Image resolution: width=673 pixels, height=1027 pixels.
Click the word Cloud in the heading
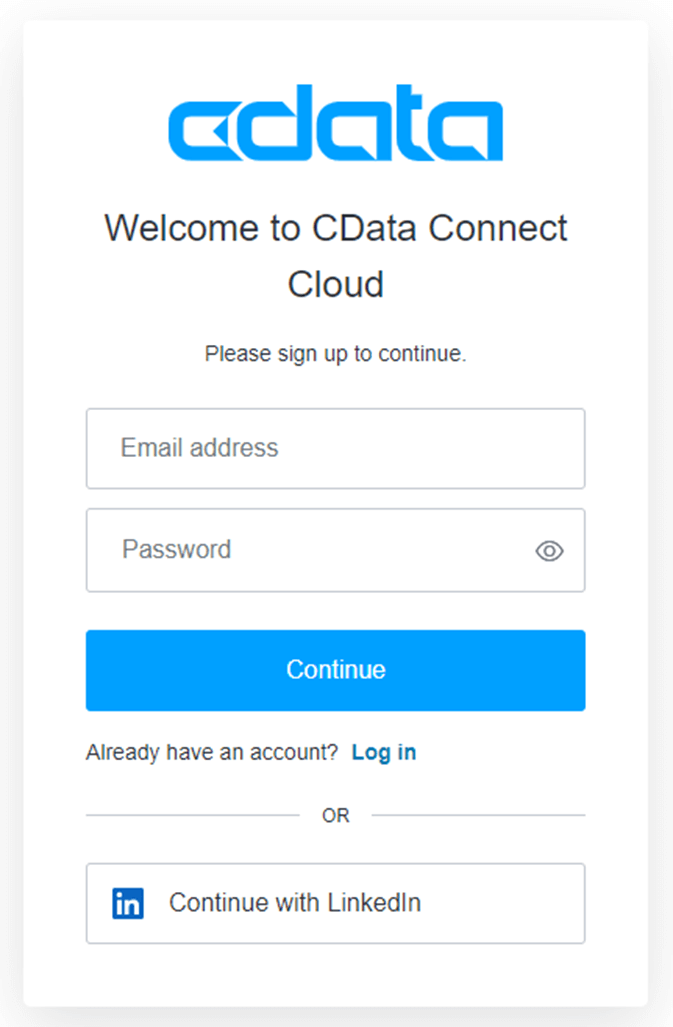tap(336, 285)
